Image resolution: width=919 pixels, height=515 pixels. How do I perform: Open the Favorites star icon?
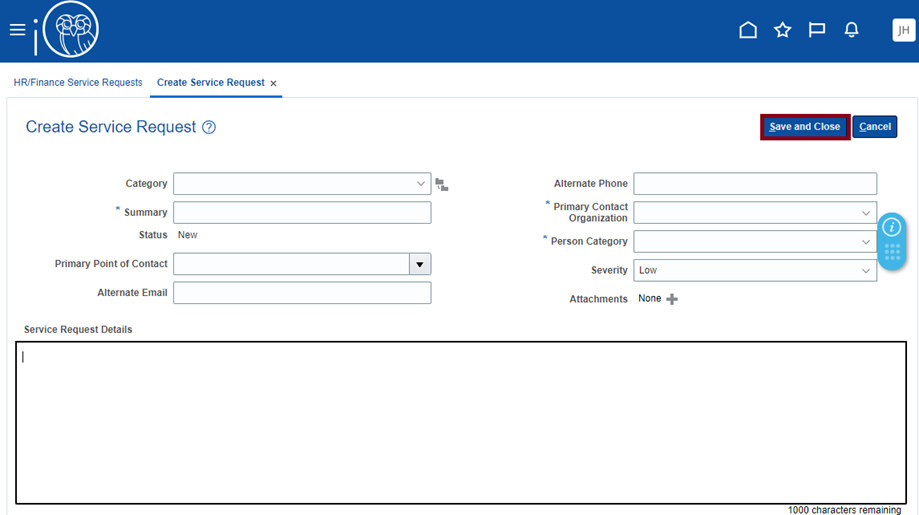click(x=782, y=30)
